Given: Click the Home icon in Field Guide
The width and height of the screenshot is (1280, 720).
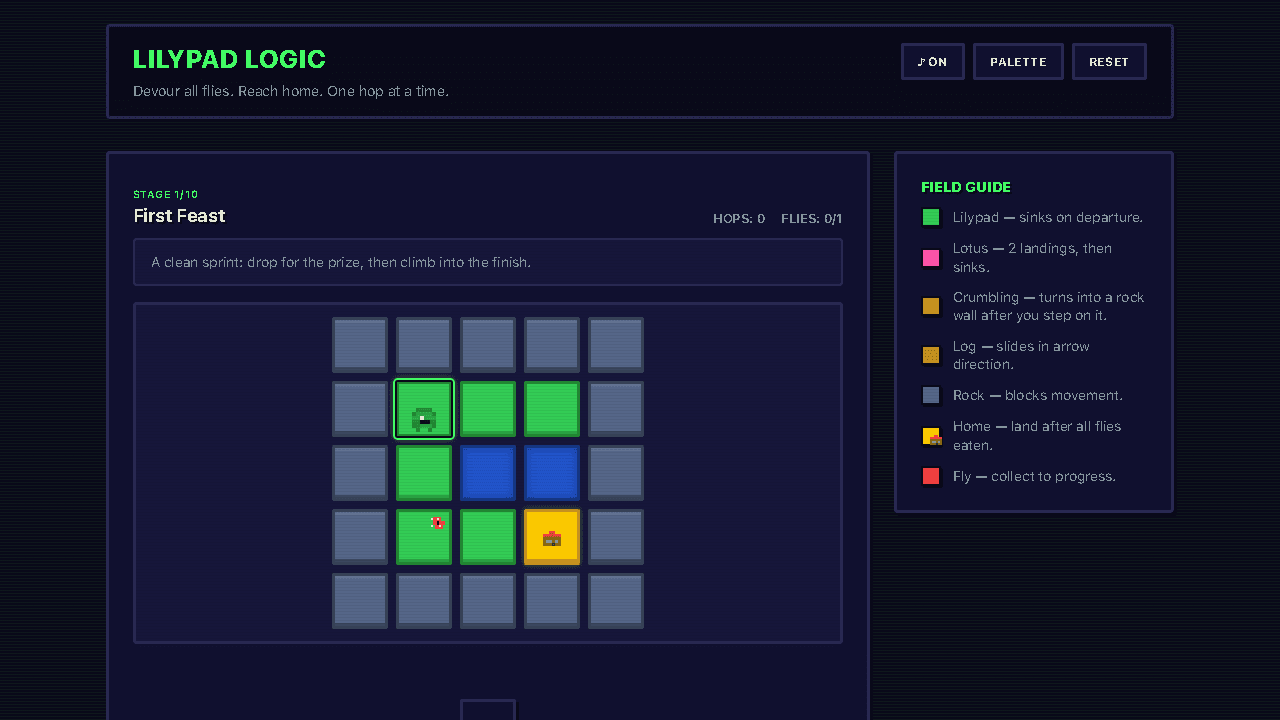Looking at the screenshot, I should [x=931, y=436].
